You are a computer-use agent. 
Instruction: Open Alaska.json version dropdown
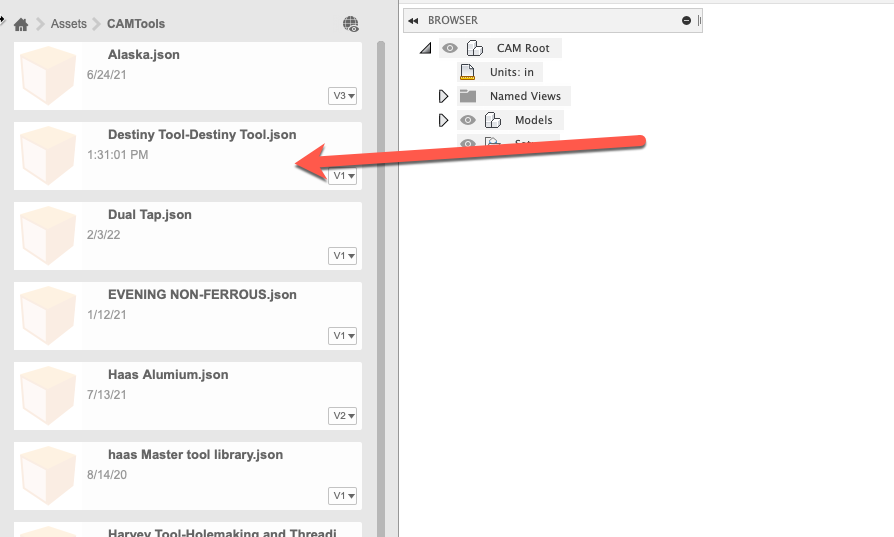(343, 96)
